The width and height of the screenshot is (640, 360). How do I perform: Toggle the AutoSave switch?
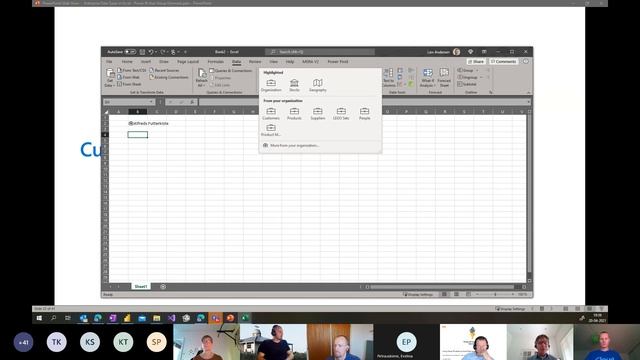coord(130,52)
